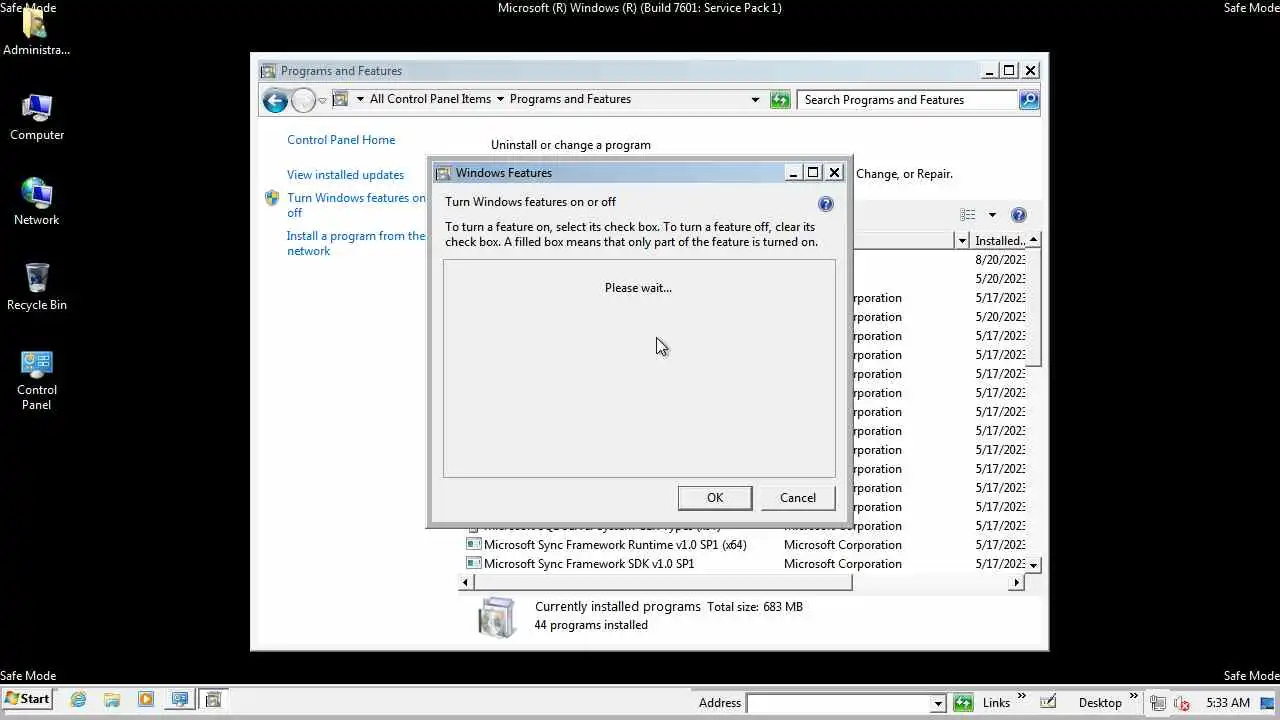Click the 8/20/2023 installed date entry
The width and height of the screenshot is (1280, 720).
tap(1000, 260)
